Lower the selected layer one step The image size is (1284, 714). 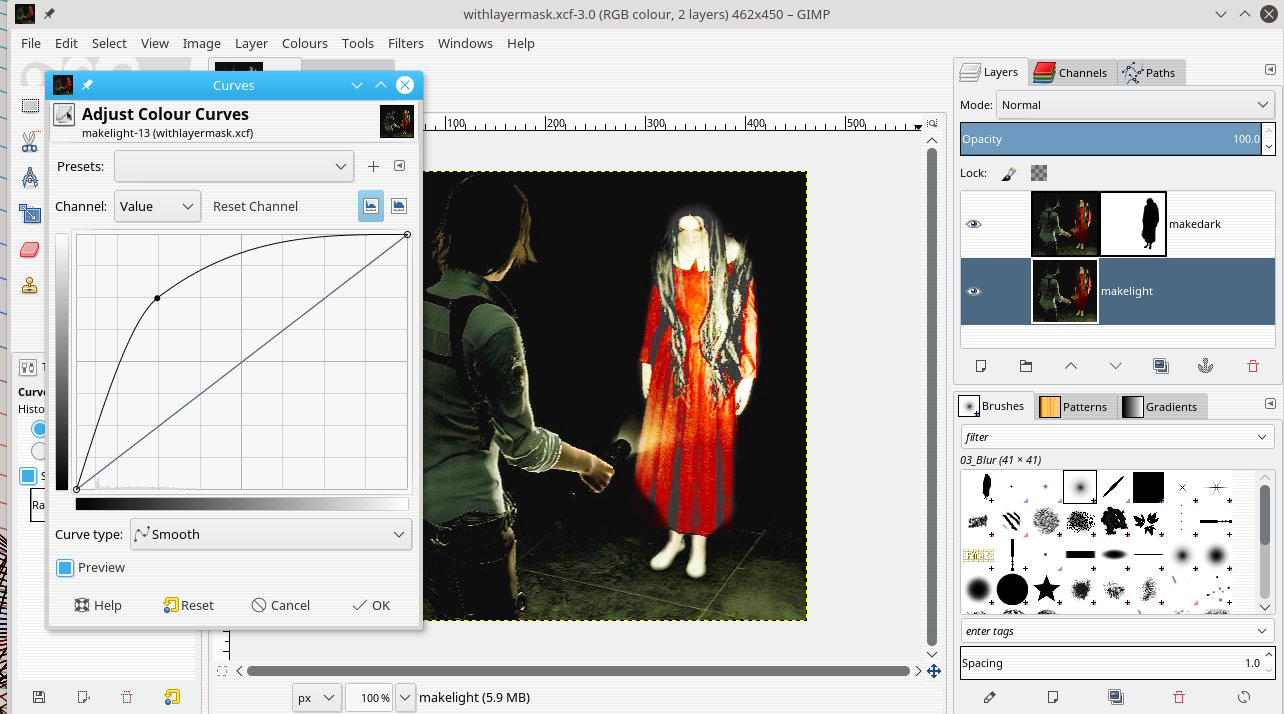click(x=1116, y=366)
